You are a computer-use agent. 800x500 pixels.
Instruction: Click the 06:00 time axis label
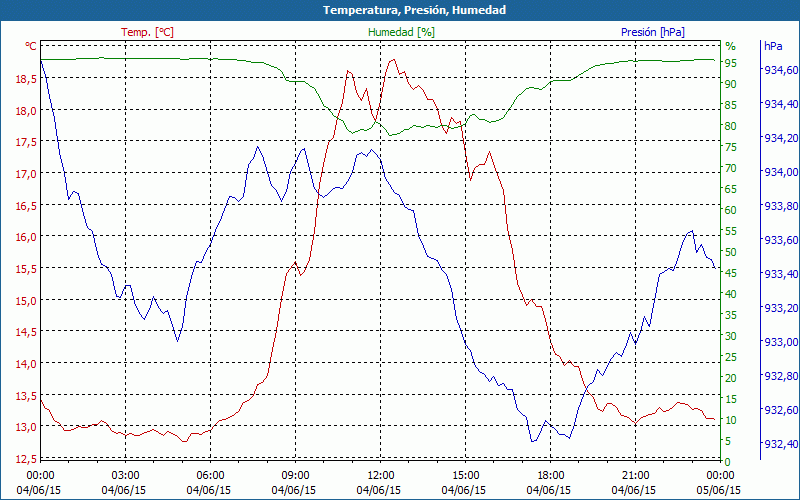(210, 476)
